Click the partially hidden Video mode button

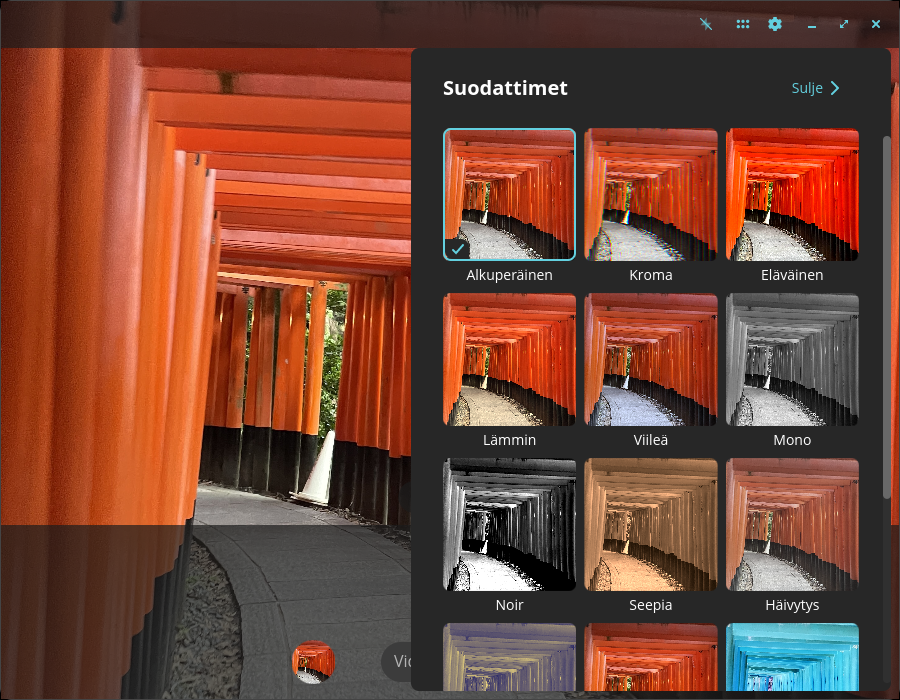click(397, 662)
